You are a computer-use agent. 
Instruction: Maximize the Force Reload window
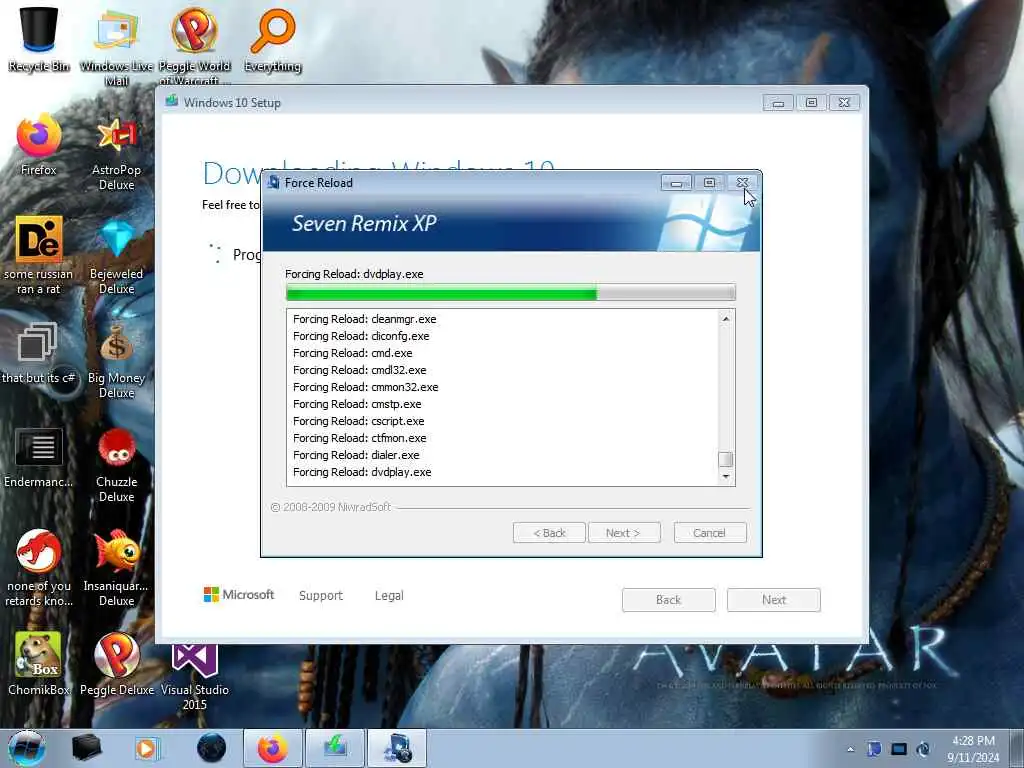tap(709, 183)
